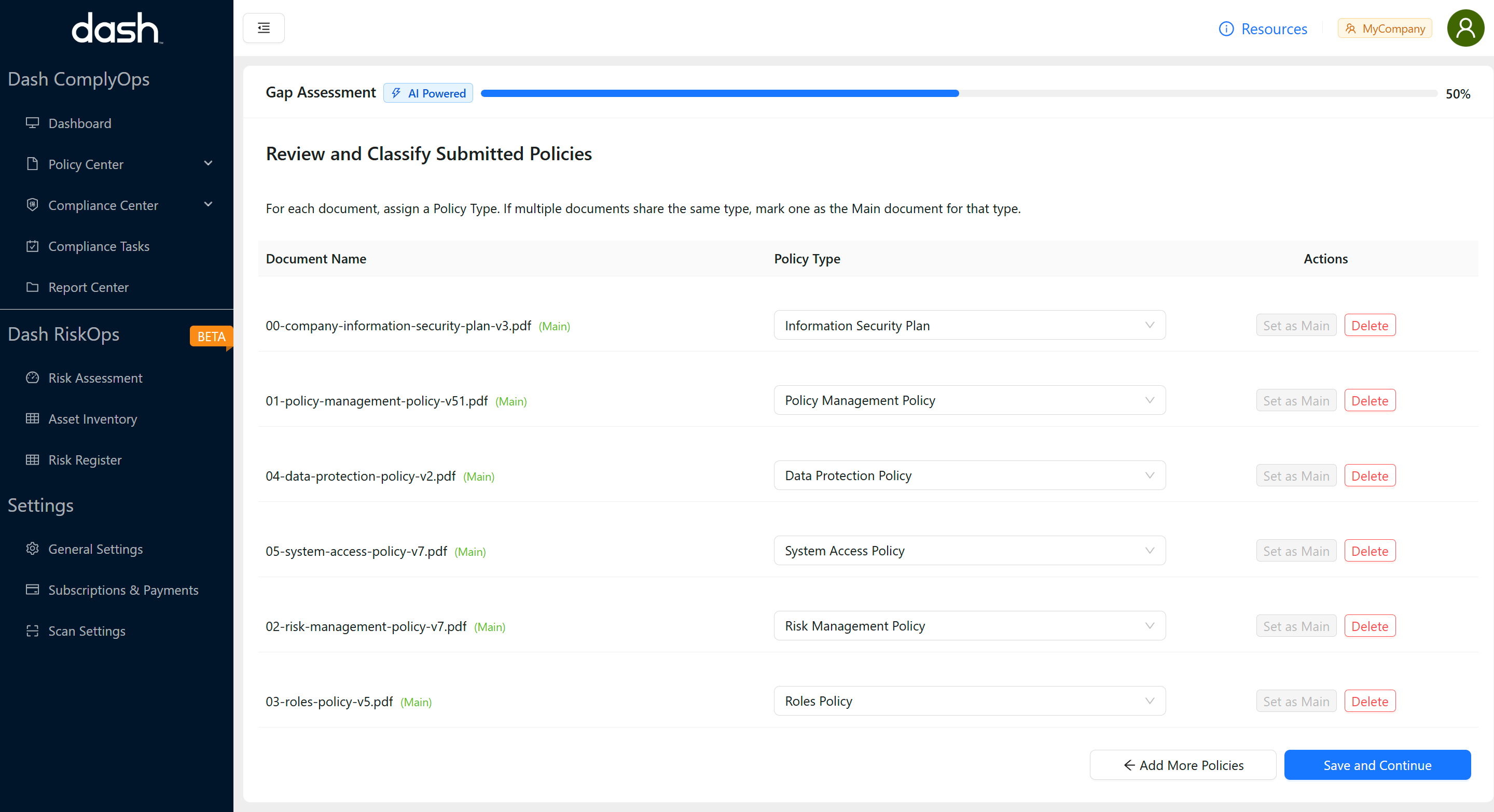Click the Resources info icon
Screen dimensions: 1494x812
pyautogui.click(x=1226, y=29)
